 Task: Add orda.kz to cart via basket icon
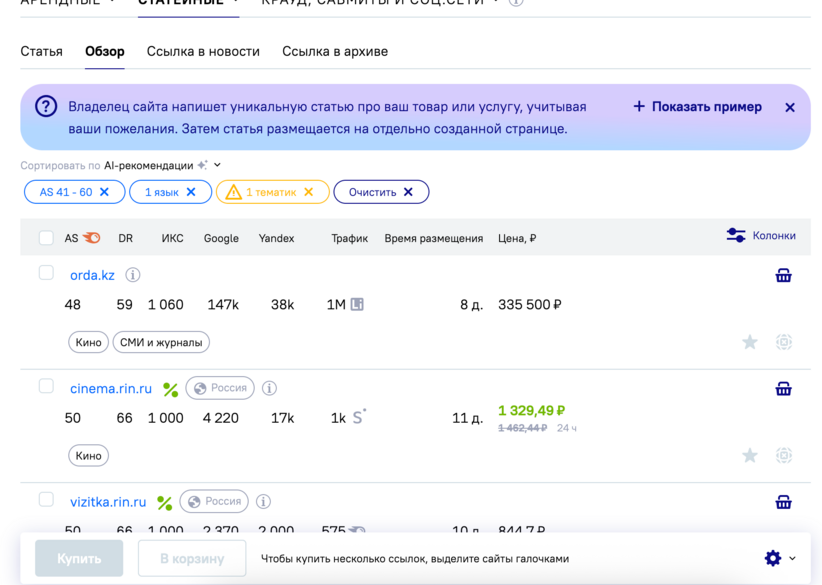[x=783, y=275]
